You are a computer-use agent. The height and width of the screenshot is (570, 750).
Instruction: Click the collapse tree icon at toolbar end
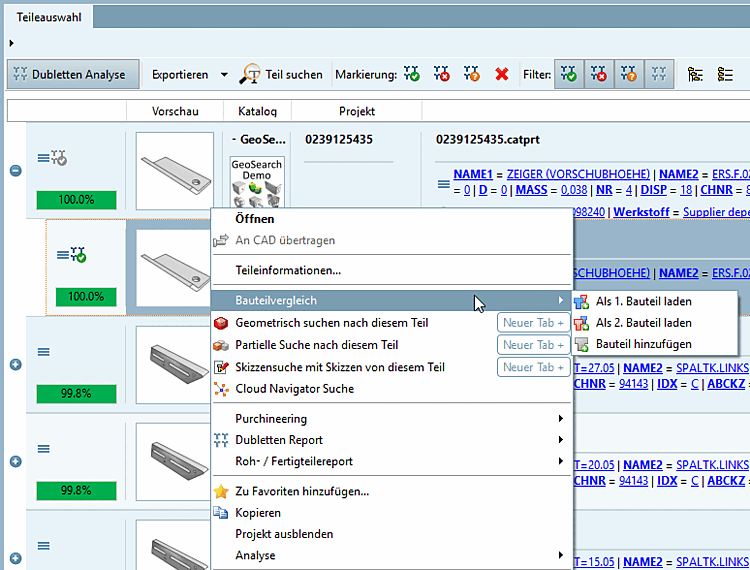726,74
